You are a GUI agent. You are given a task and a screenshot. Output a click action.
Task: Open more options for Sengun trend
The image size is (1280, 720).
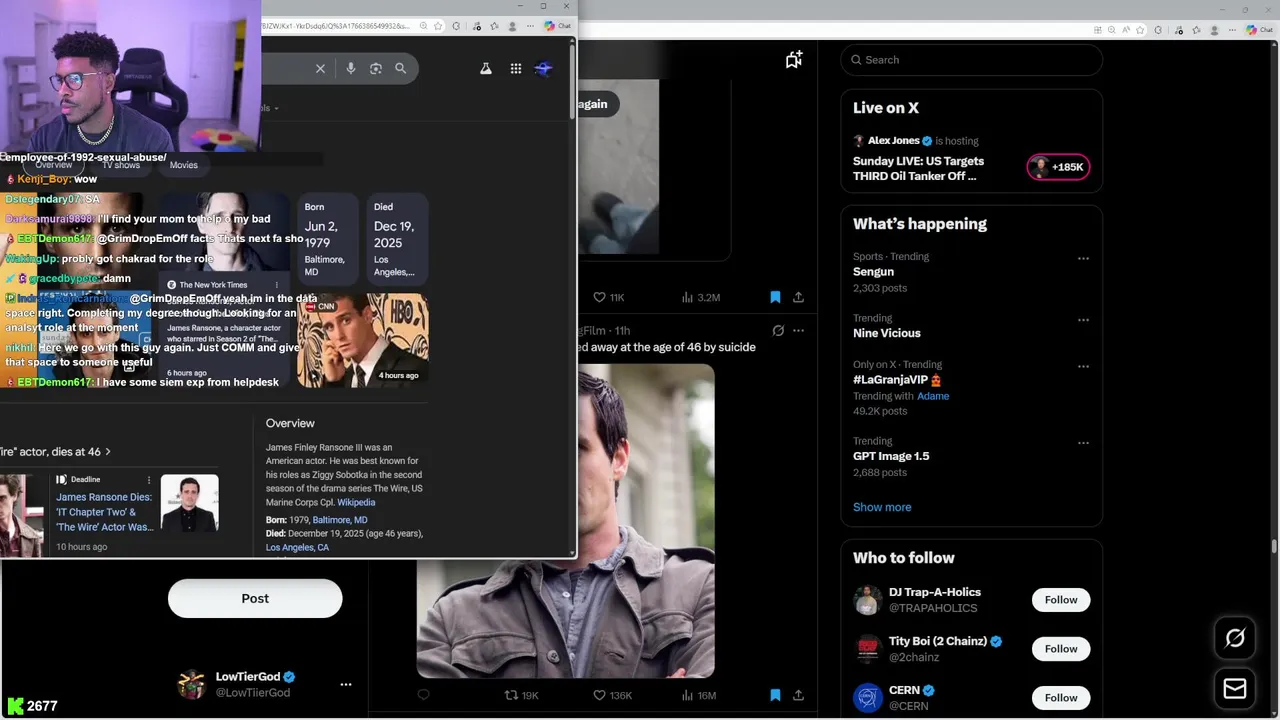(x=1083, y=258)
